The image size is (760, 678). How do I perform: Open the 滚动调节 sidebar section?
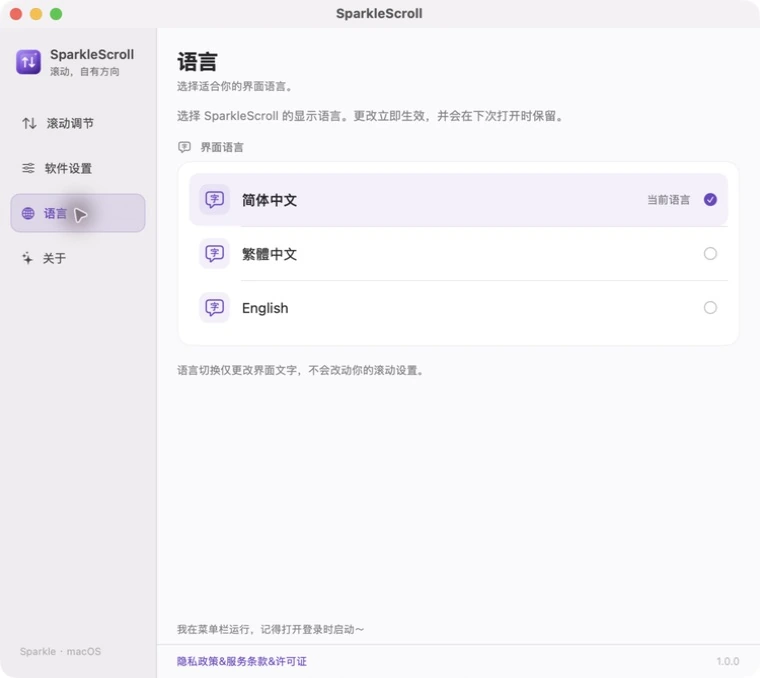click(78, 123)
